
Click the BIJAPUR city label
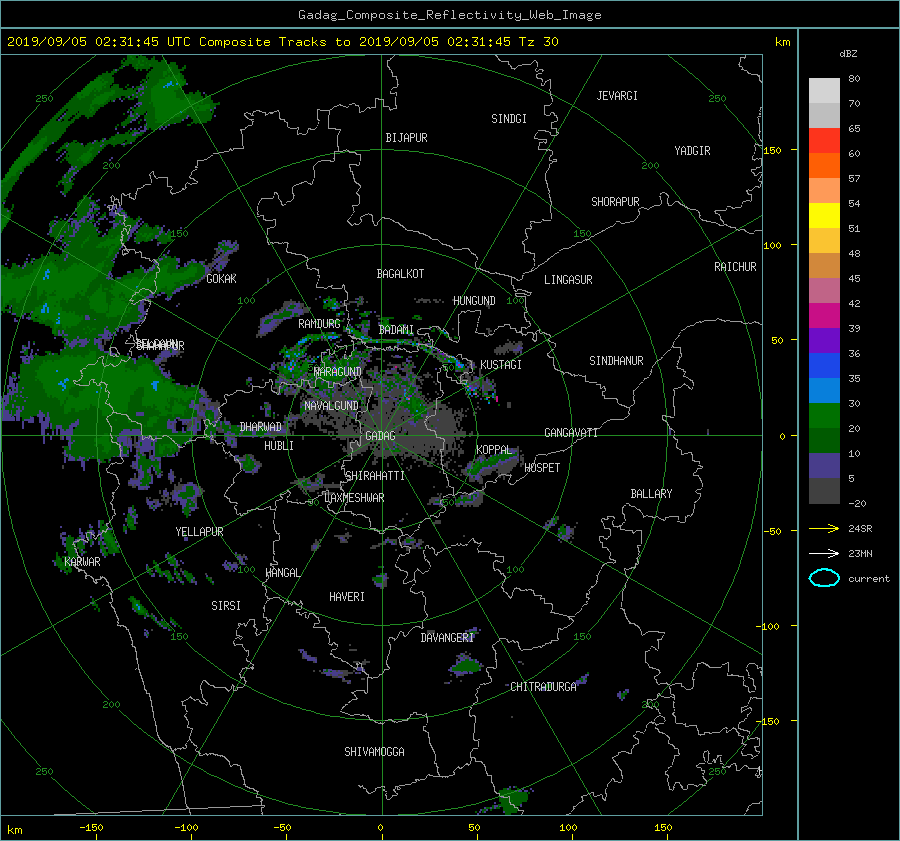[406, 138]
